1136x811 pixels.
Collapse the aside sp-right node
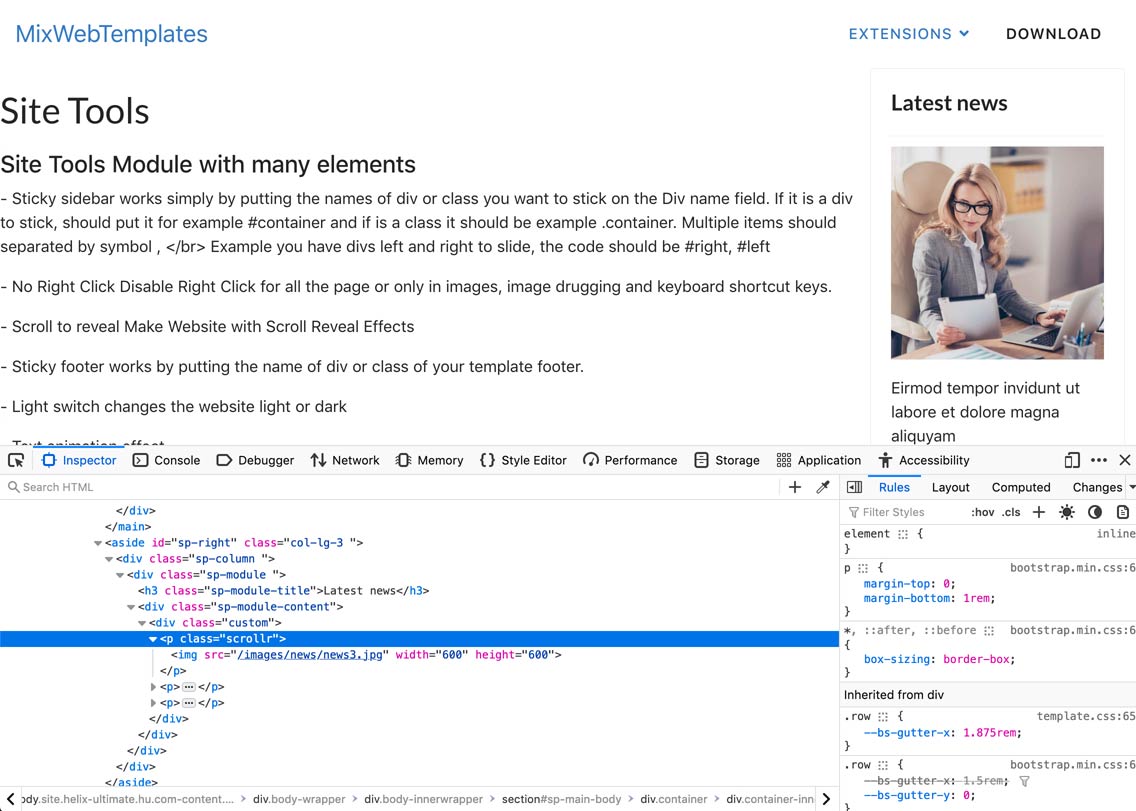(98, 543)
